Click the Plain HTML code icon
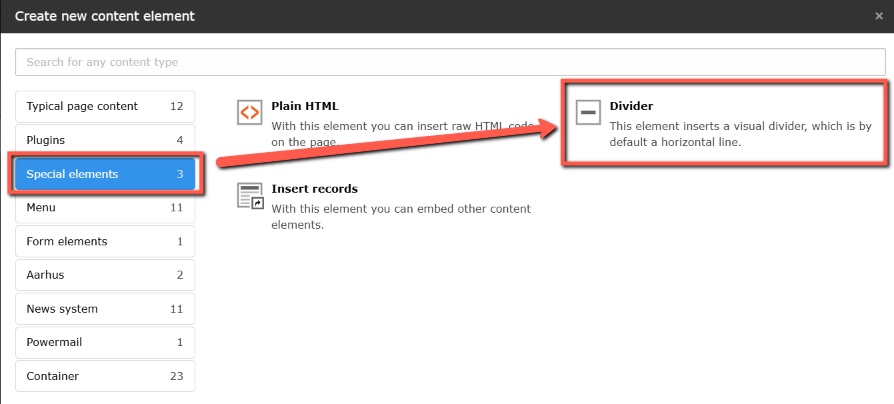 click(250, 112)
